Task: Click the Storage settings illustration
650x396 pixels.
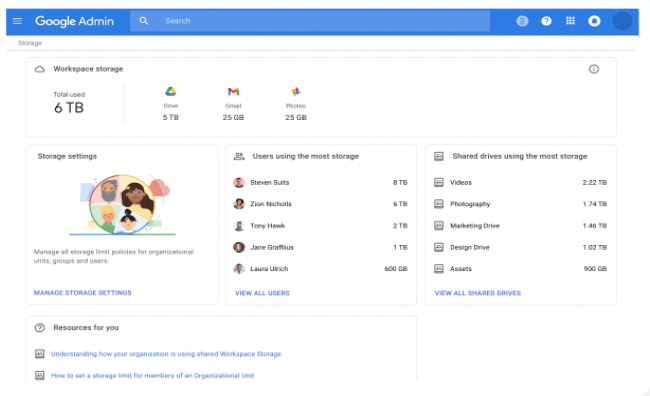Action: click(123, 204)
